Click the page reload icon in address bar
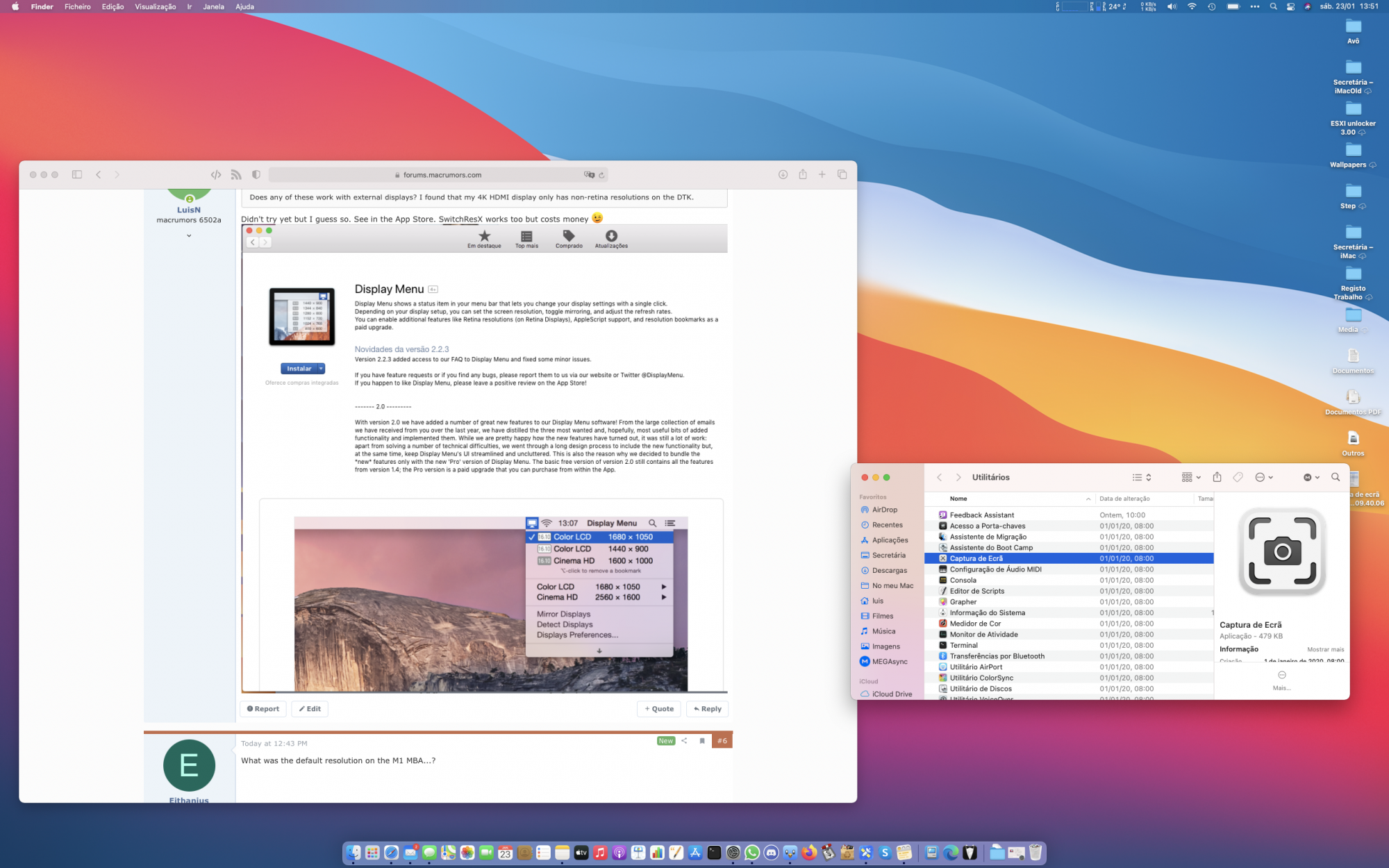The height and width of the screenshot is (868, 1389). coord(602,175)
